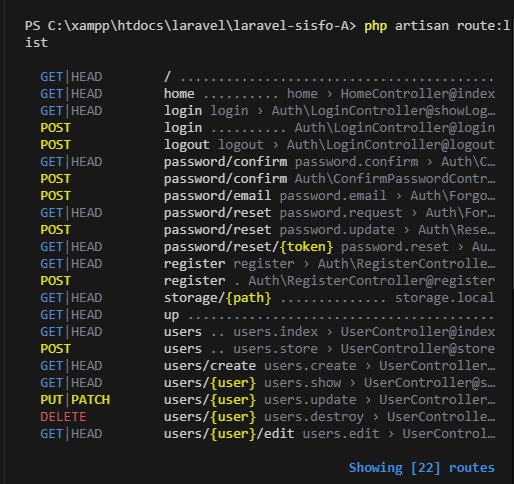
Task: Select the 'HomeController@index' text
Action: point(418,94)
